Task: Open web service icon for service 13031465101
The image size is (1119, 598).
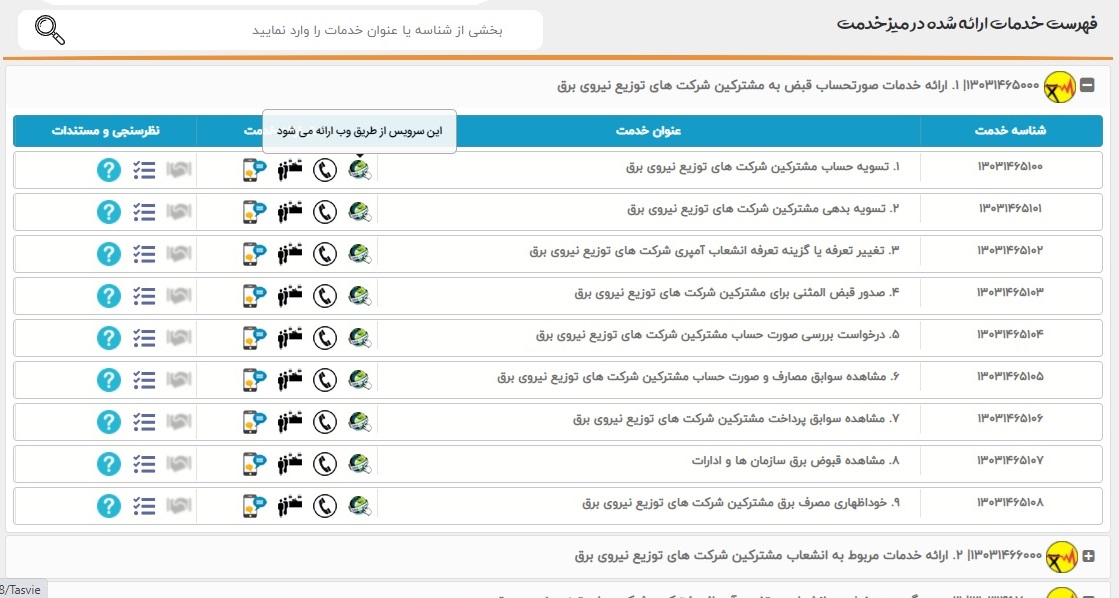Action: [360, 211]
